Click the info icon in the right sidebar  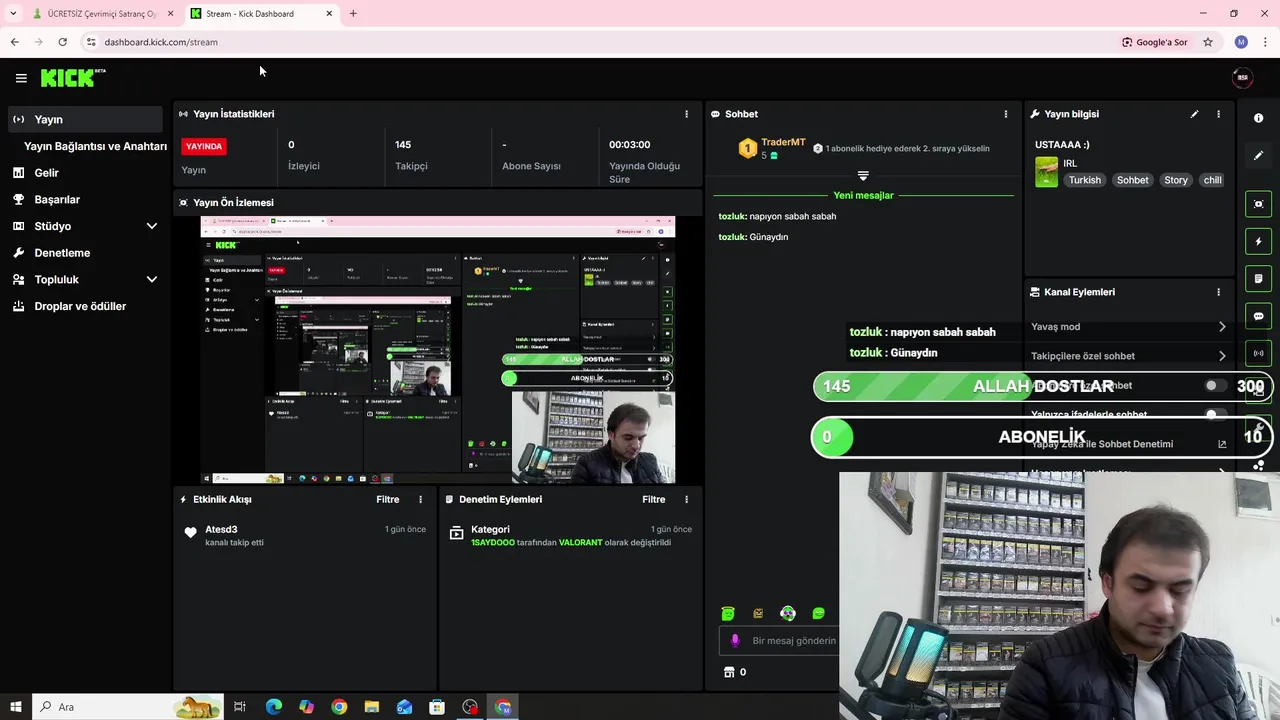pos(1258,118)
